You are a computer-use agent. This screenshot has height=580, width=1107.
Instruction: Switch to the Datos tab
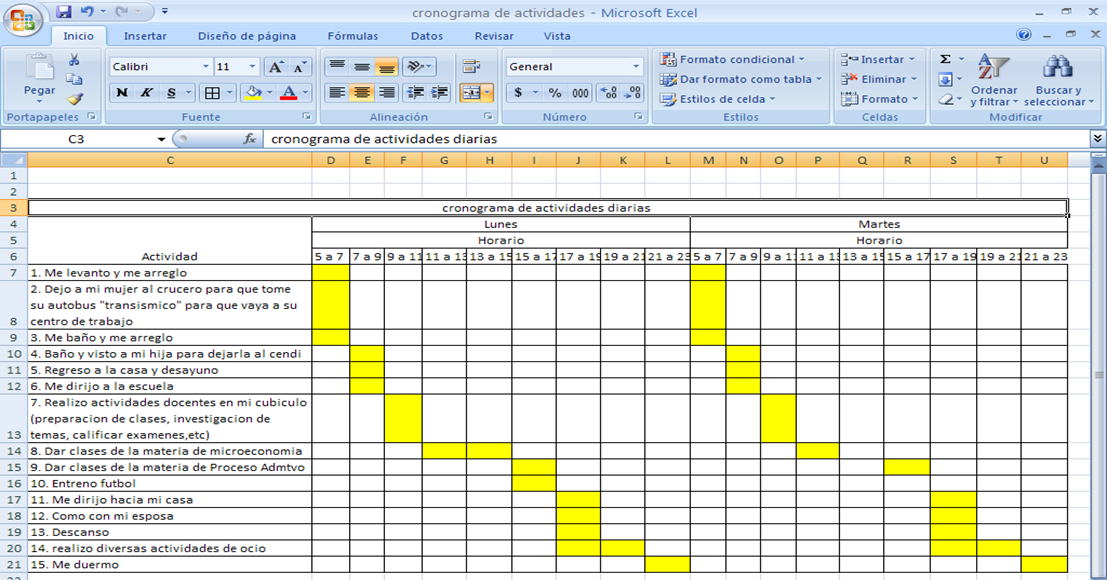tap(427, 36)
